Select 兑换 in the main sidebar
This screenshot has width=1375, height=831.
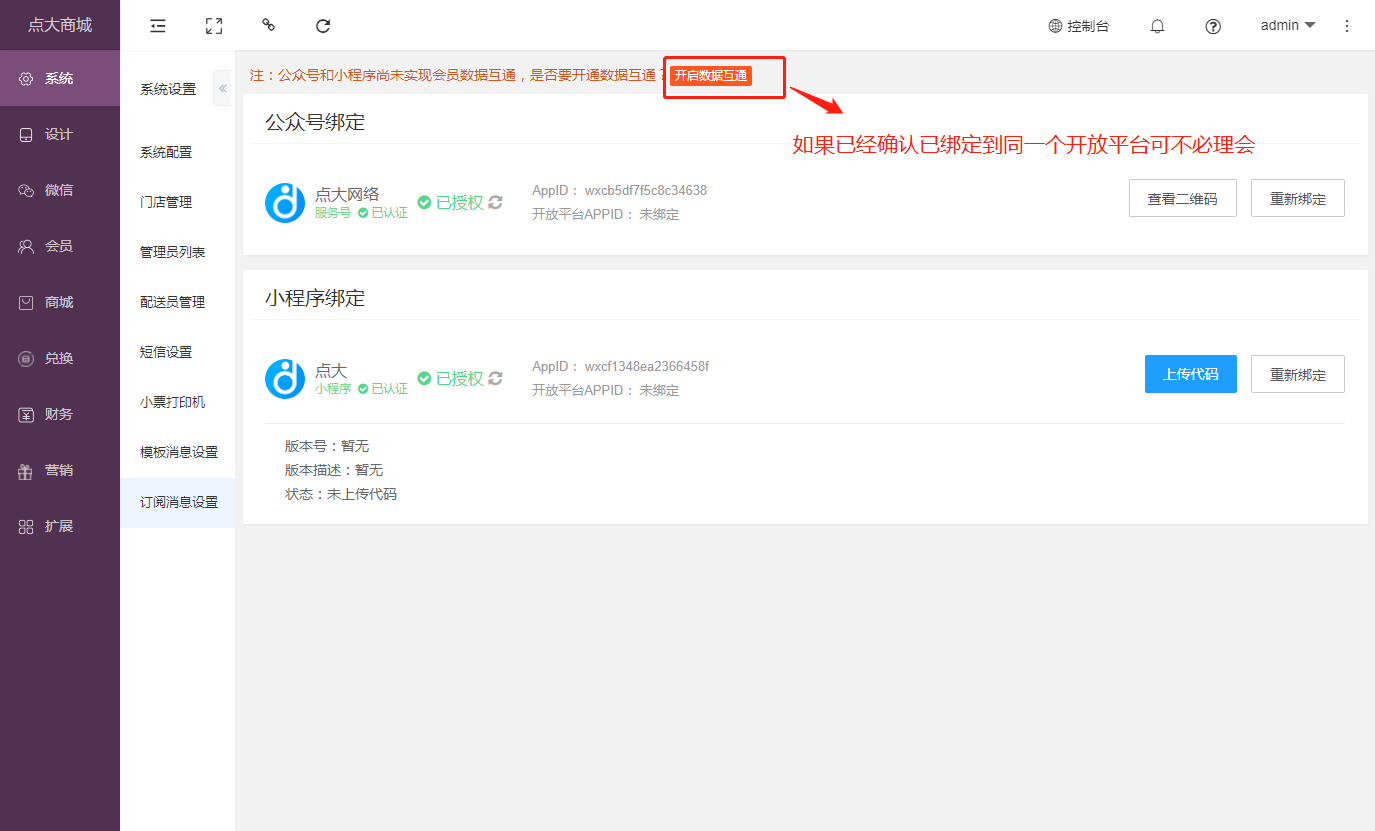[x=60, y=358]
